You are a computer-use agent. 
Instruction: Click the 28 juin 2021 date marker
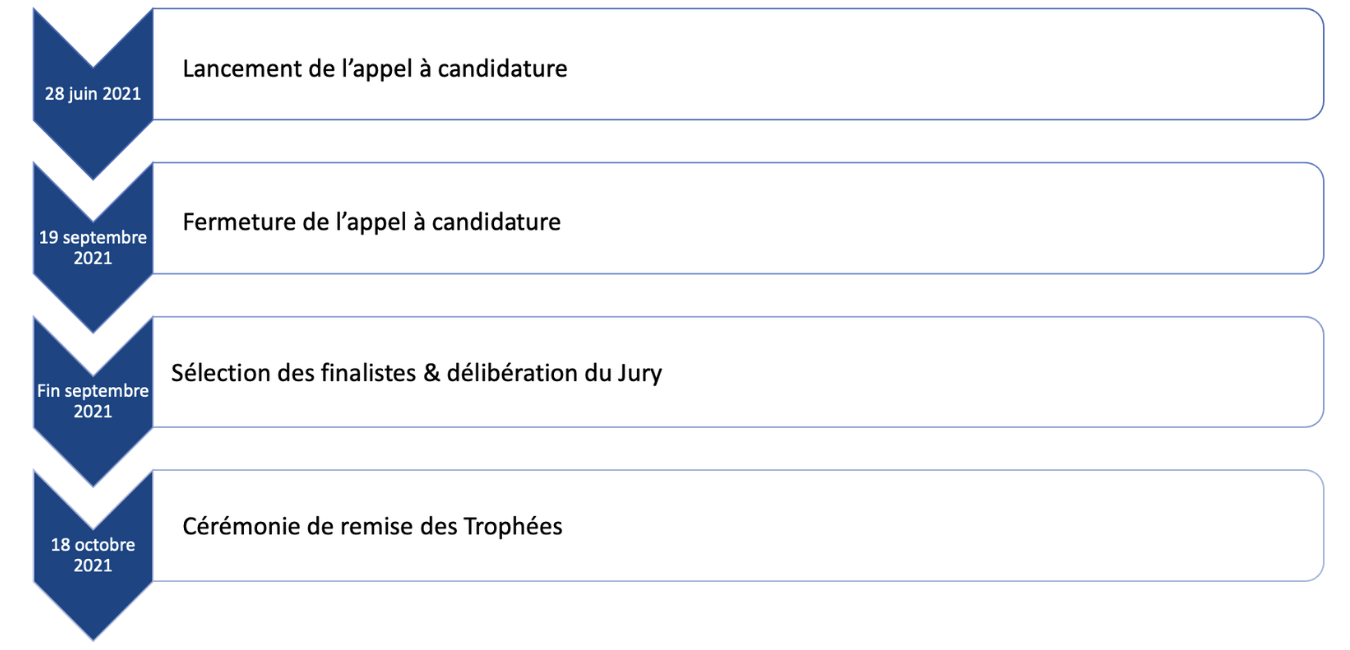click(93, 95)
